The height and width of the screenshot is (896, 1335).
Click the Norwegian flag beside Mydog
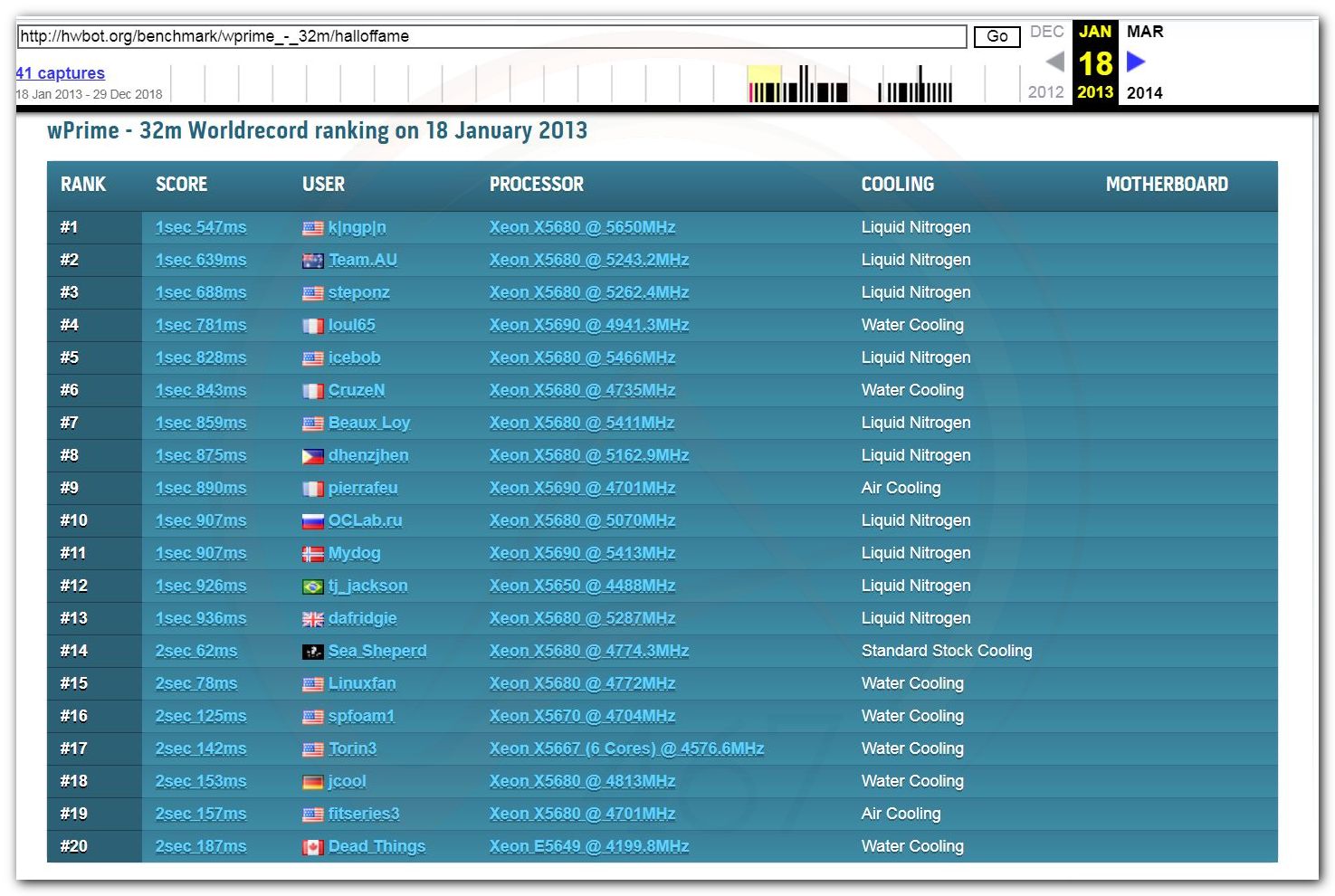pos(312,554)
